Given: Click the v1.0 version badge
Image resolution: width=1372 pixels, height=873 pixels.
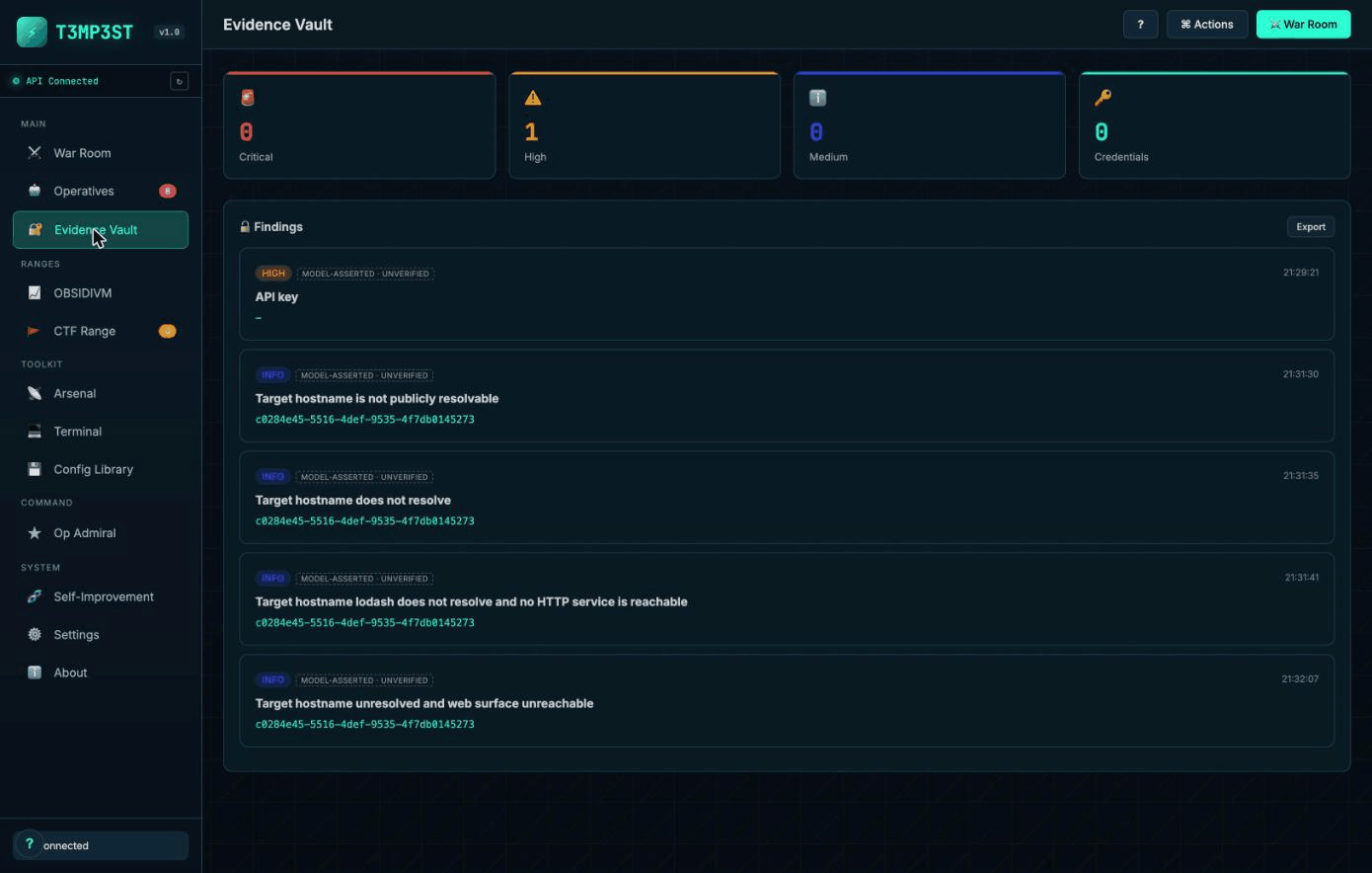Looking at the screenshot, I should [x=170, y=32].
